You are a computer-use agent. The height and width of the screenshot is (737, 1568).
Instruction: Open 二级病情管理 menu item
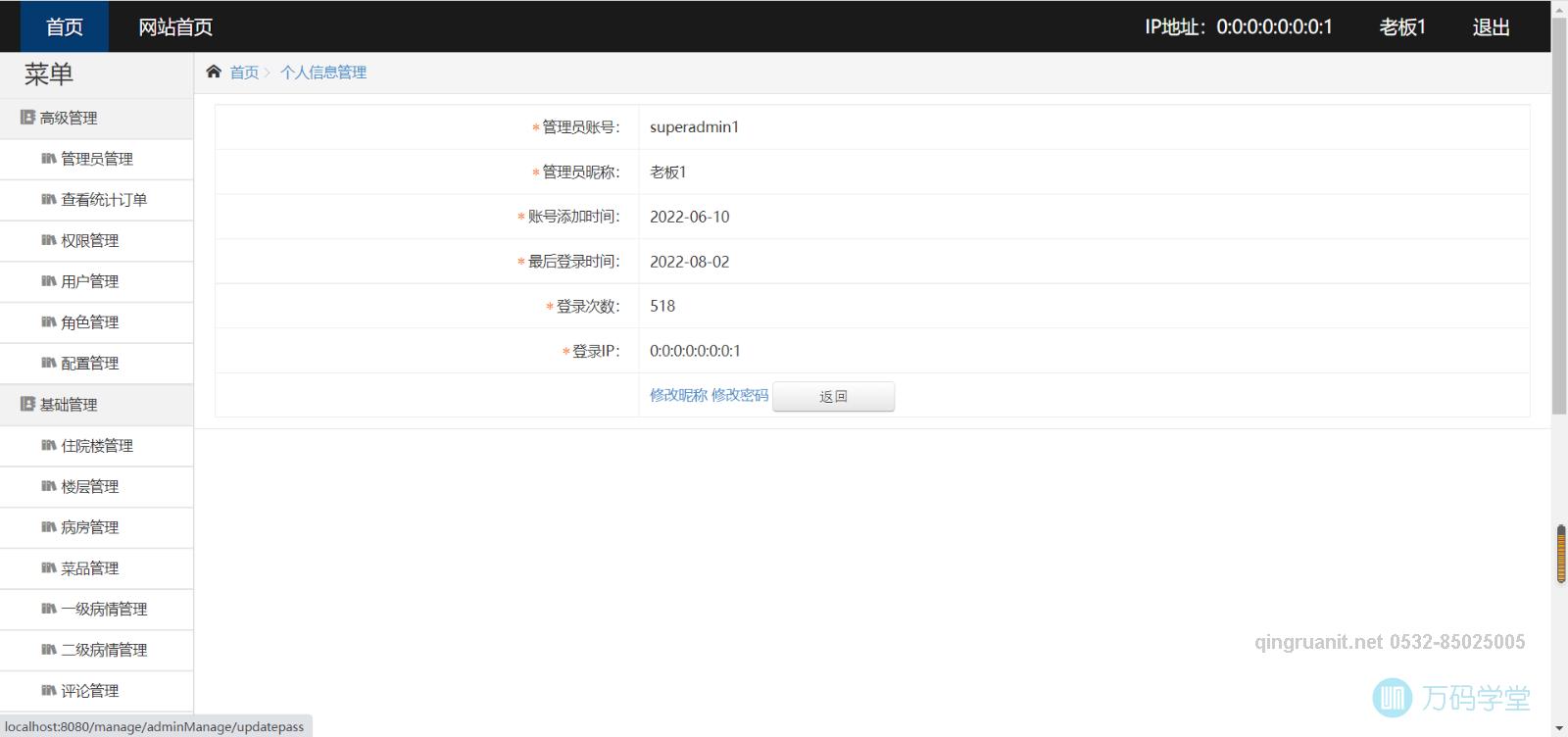click(x=96, y=651)
